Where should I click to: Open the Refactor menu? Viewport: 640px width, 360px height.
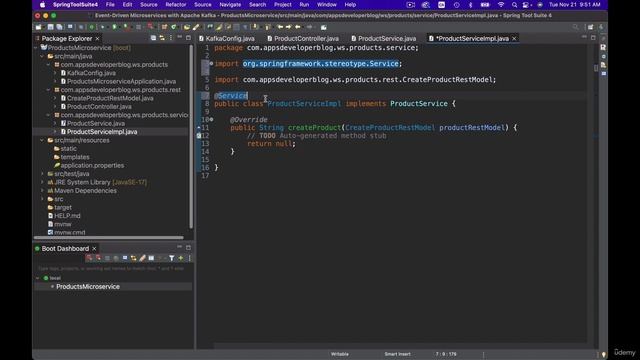176,4
